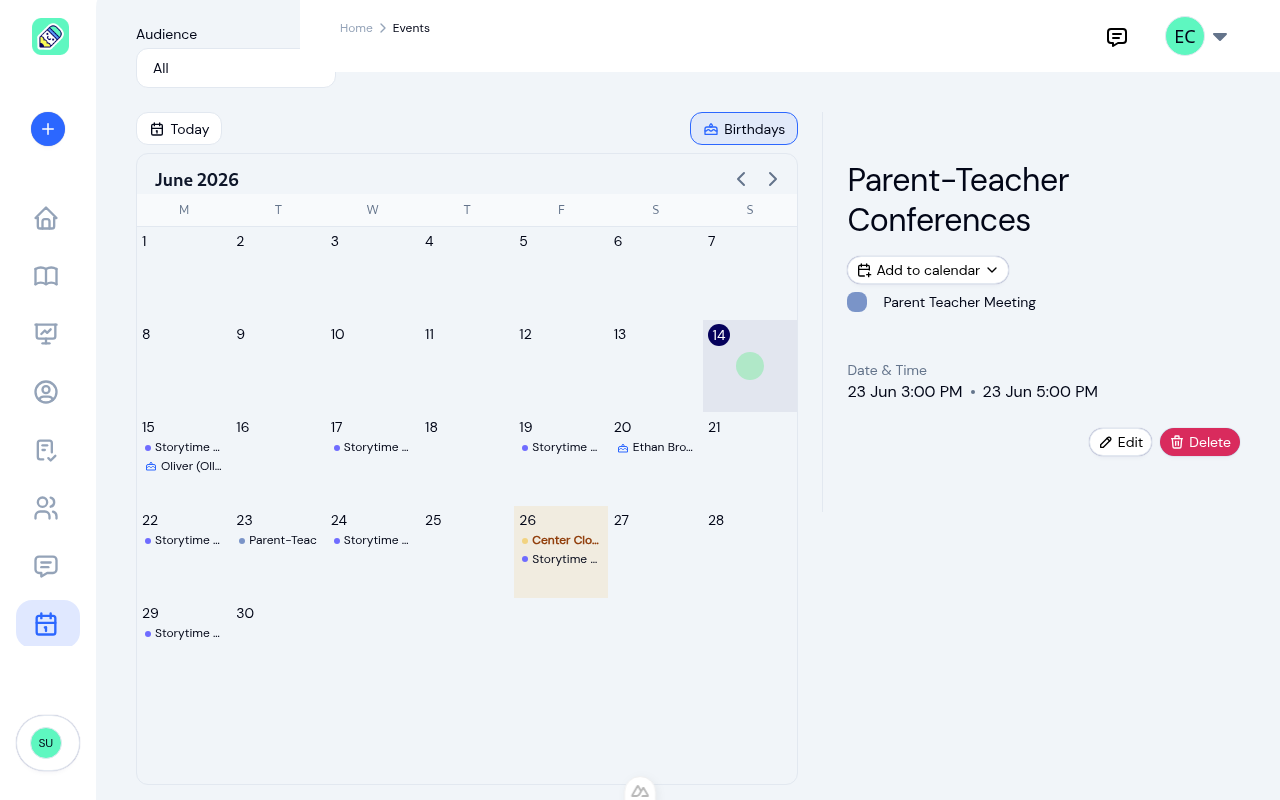Toggle the Birthdays filter button
Screen dimensions: 1280x800
pyautogui.click(x=744, y=129)
